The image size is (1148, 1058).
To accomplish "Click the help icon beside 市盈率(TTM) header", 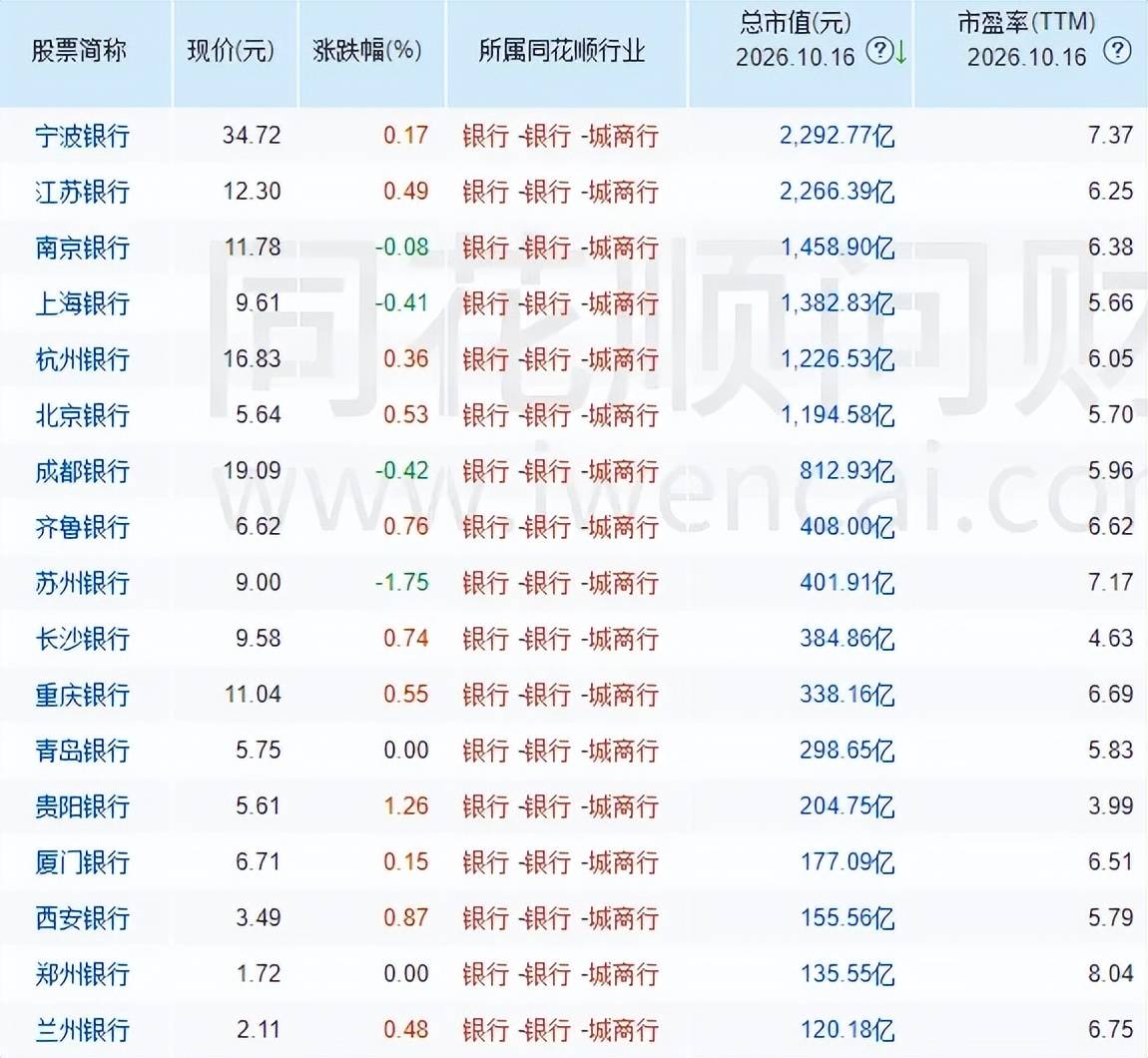I will tap(1117, 51).
